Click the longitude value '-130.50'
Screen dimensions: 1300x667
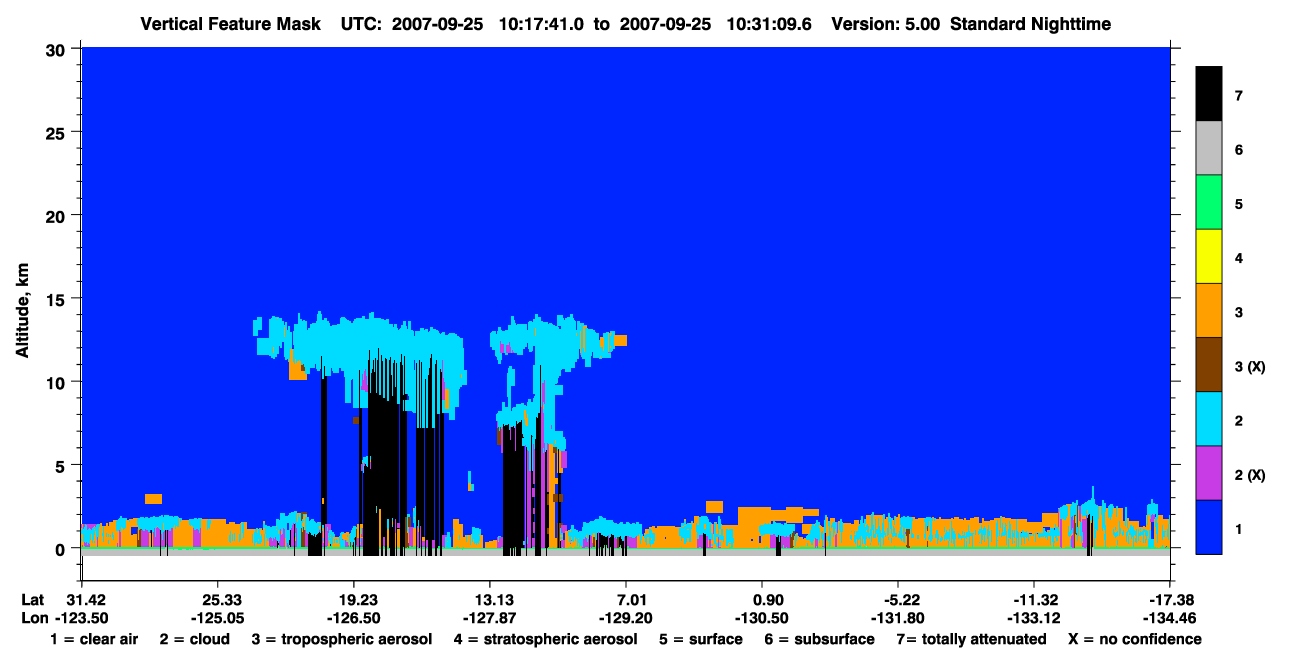pyautogui.click(x=762, y=617)
